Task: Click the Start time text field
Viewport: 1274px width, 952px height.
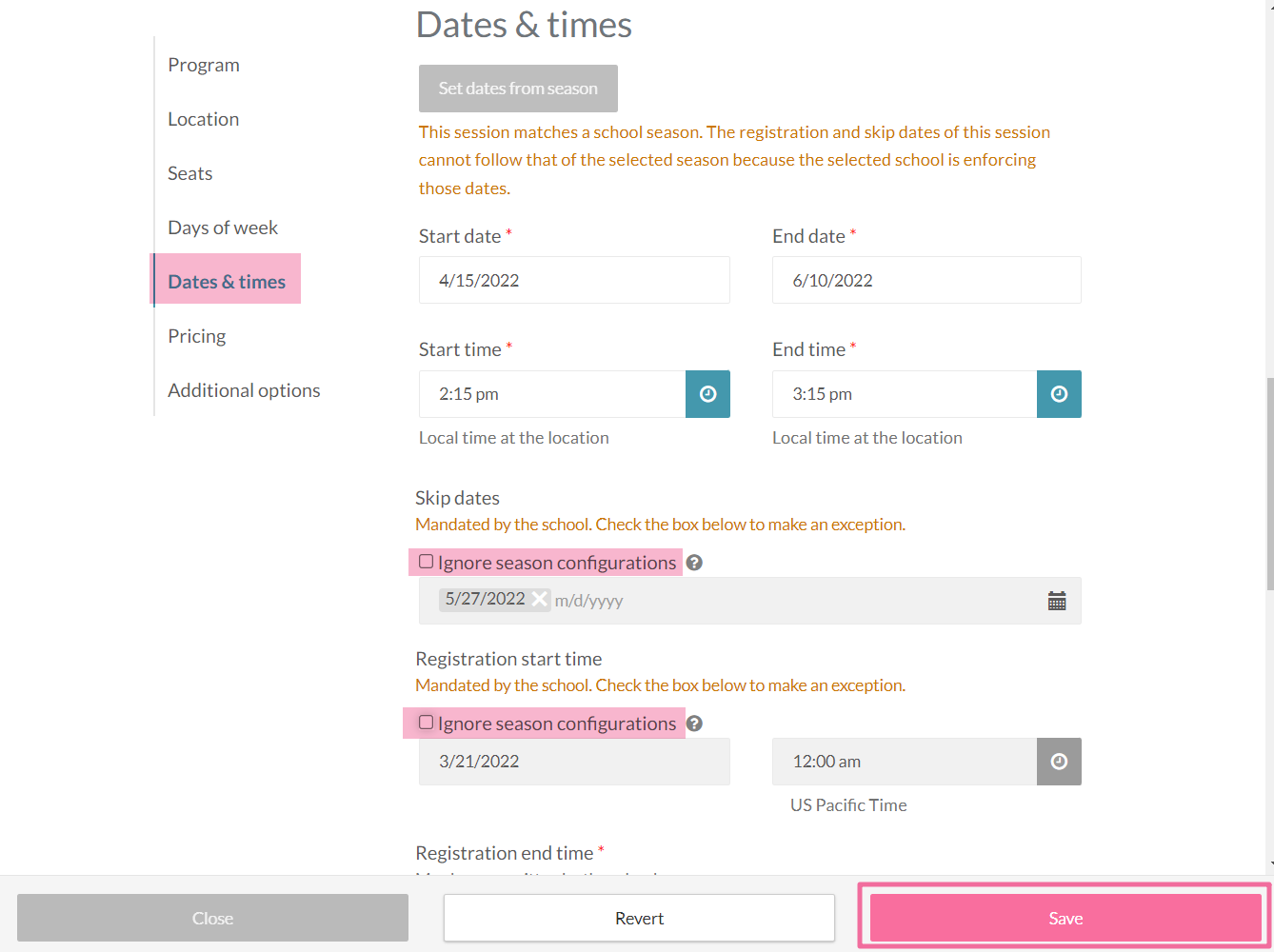Action: (x=552, y=394)
